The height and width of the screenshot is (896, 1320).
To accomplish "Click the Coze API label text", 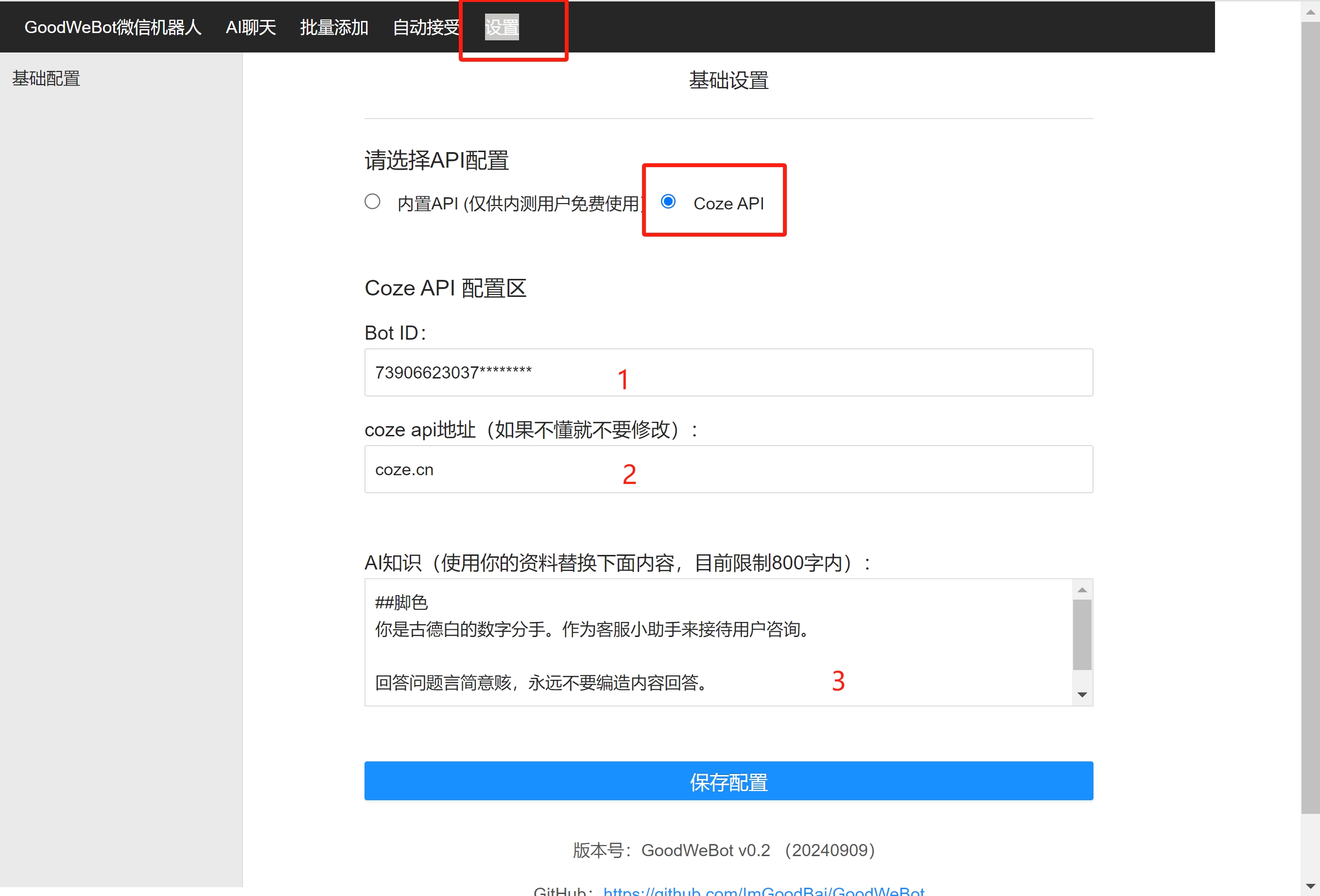I will tap(728, 203).
